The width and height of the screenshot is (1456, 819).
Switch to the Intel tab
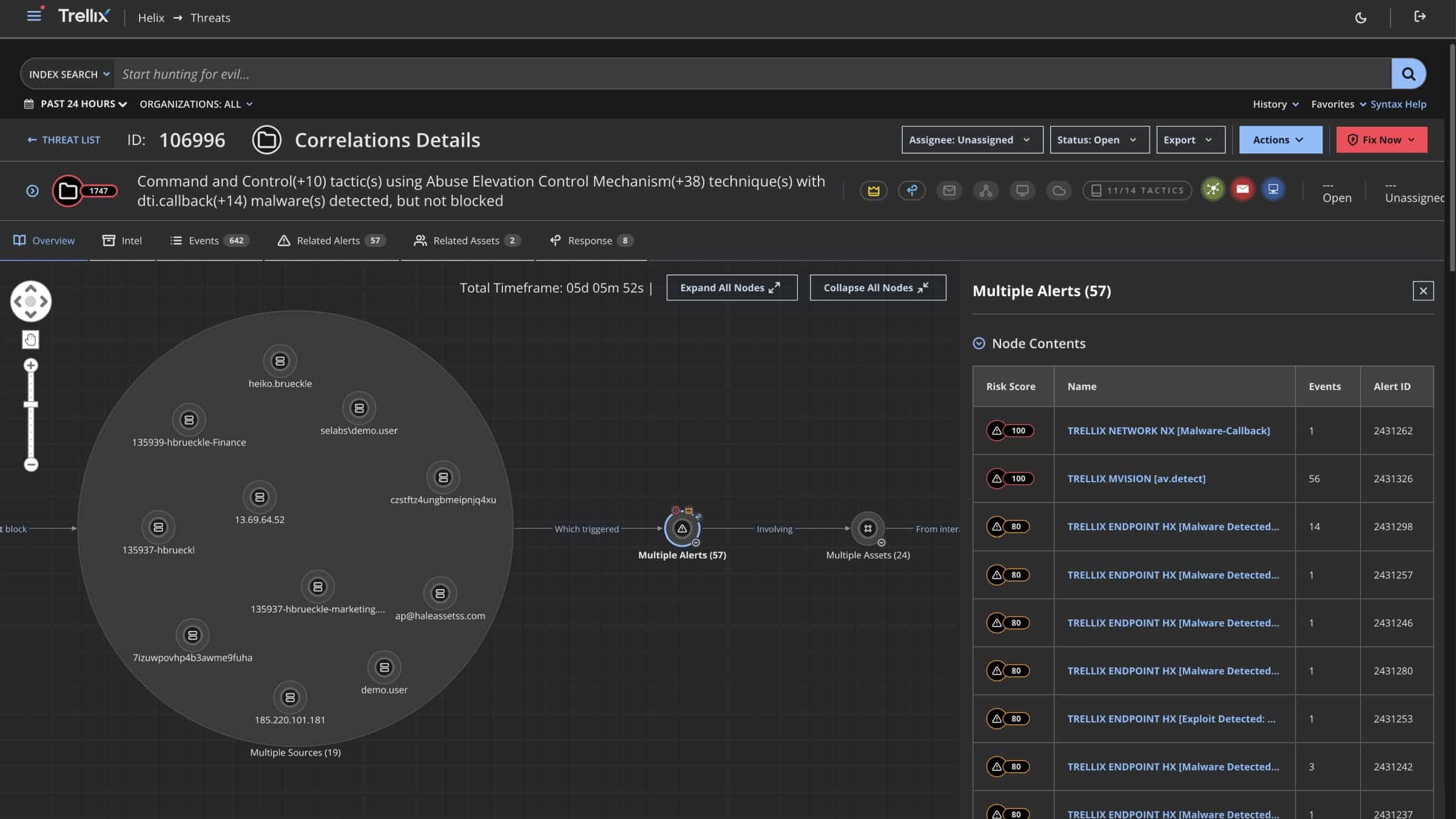click(x=122, y=241)
